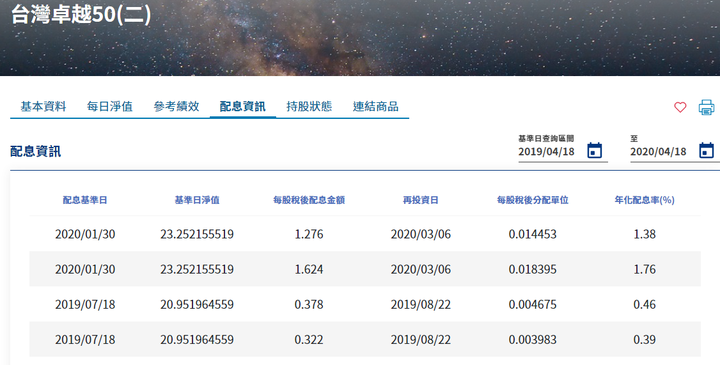Viewport: 720px width, 365px height.
Task: Click the 配息基準日 column header
Action: tap(85, 200)
